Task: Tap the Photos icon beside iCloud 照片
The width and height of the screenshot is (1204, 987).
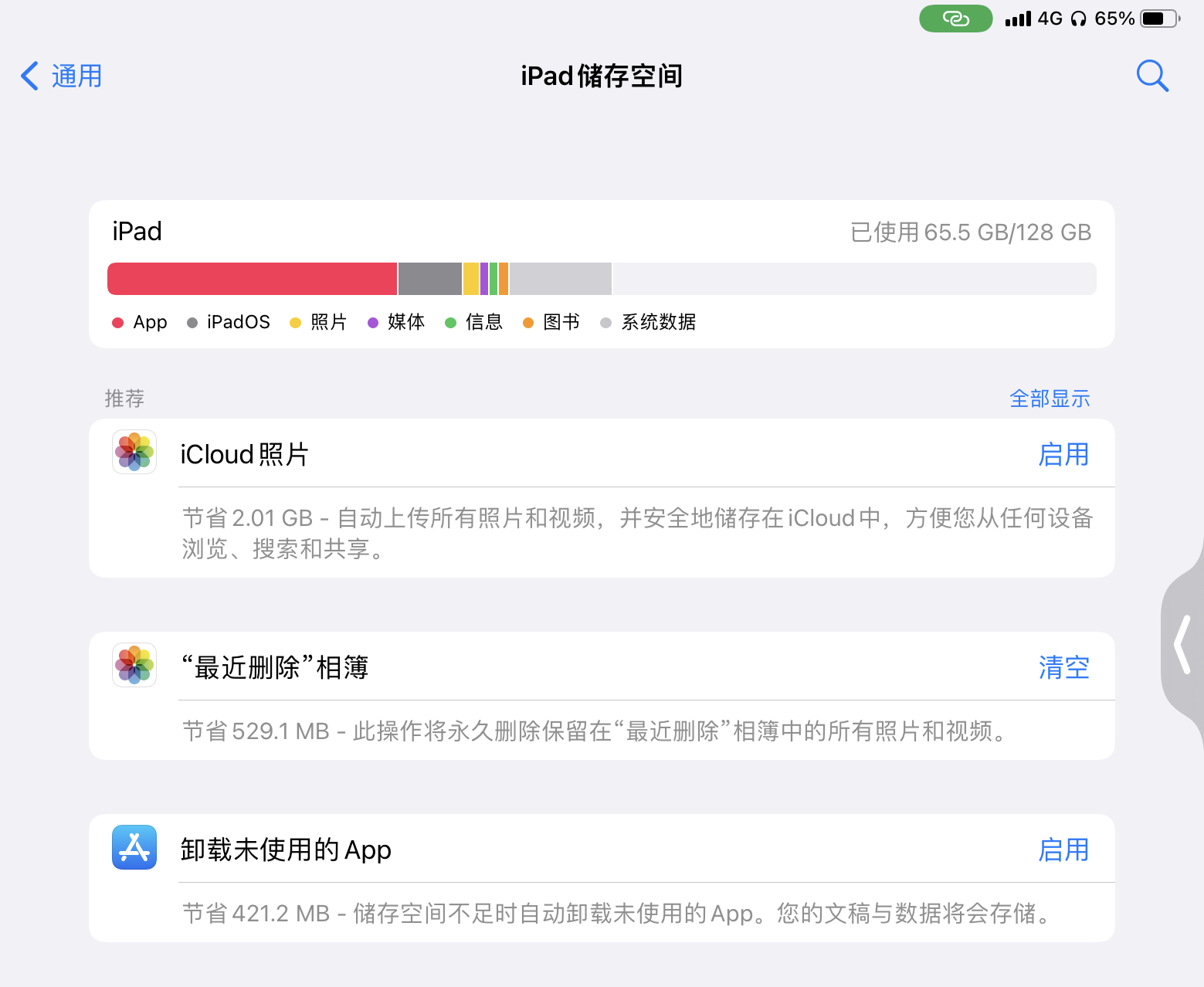Action: coord(134,452)
